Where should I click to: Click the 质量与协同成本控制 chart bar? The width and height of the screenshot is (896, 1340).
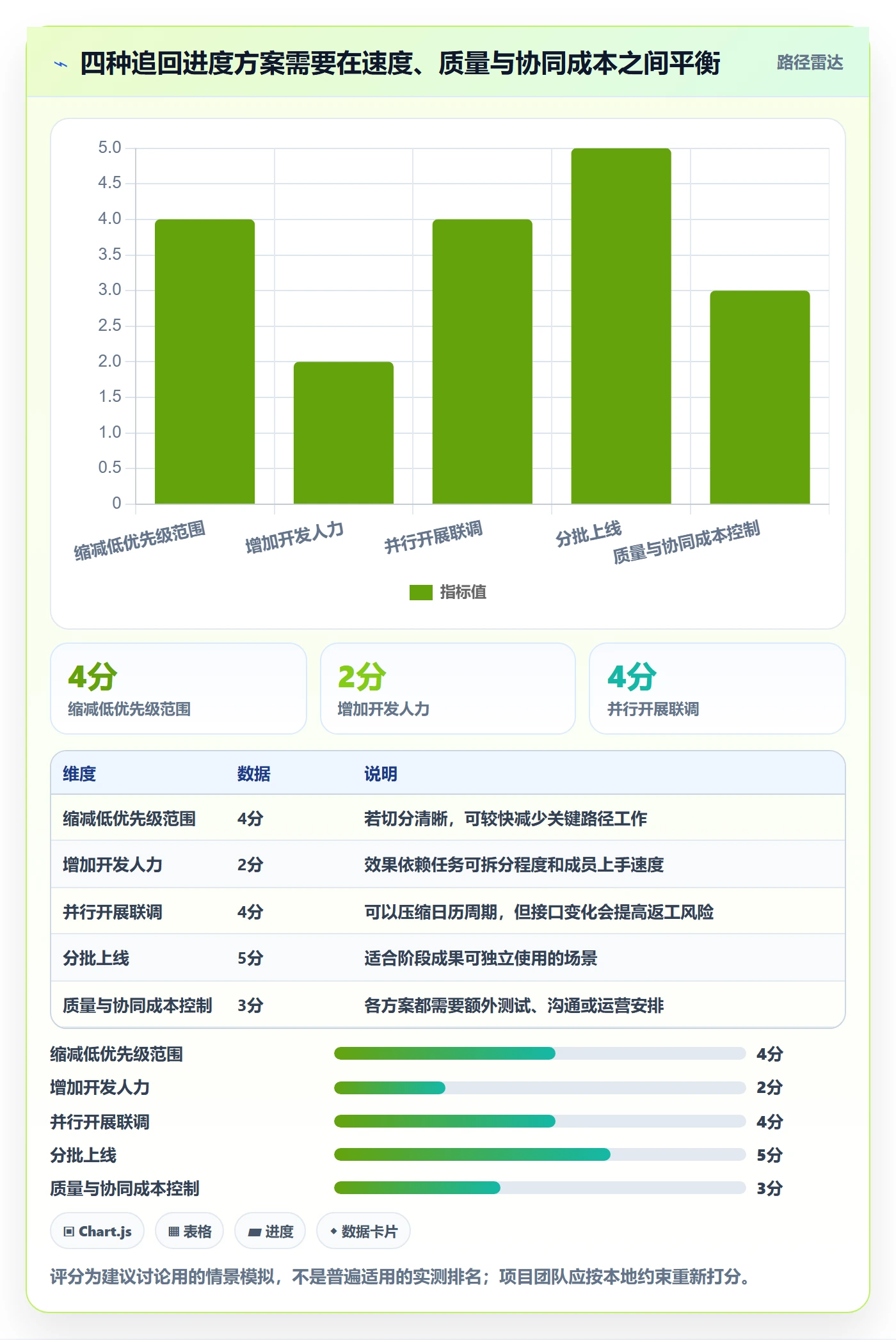coord(760,397)
